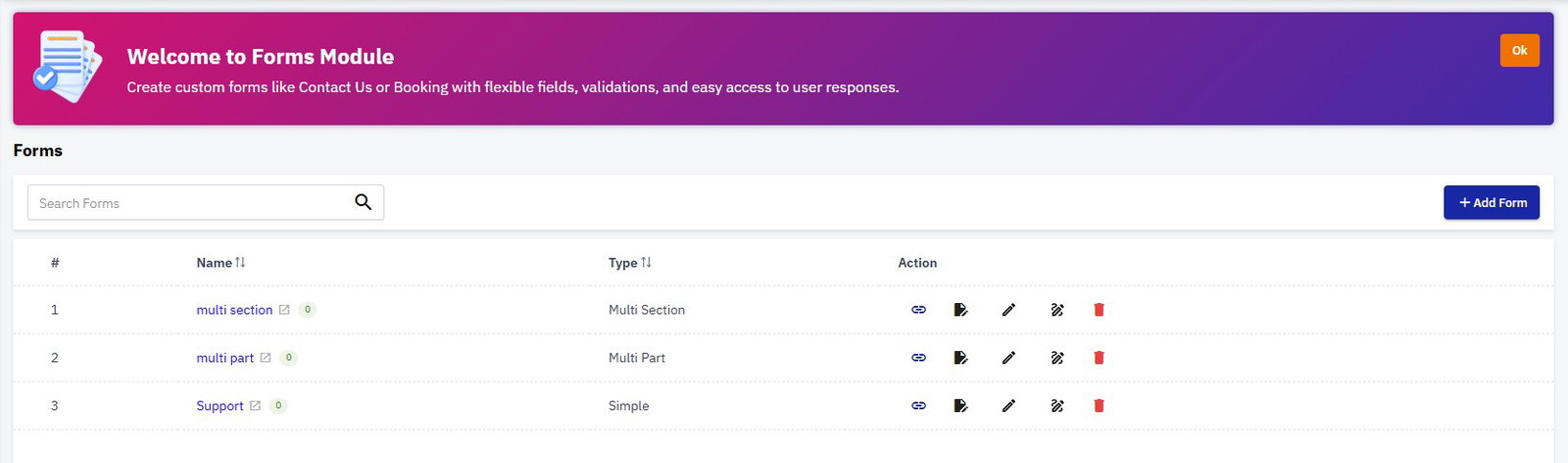Click the banner description starting 'Create custom forms'
Image resolution: width=1568 pixels, height=463 pixels.
click(x=513, y=87)
